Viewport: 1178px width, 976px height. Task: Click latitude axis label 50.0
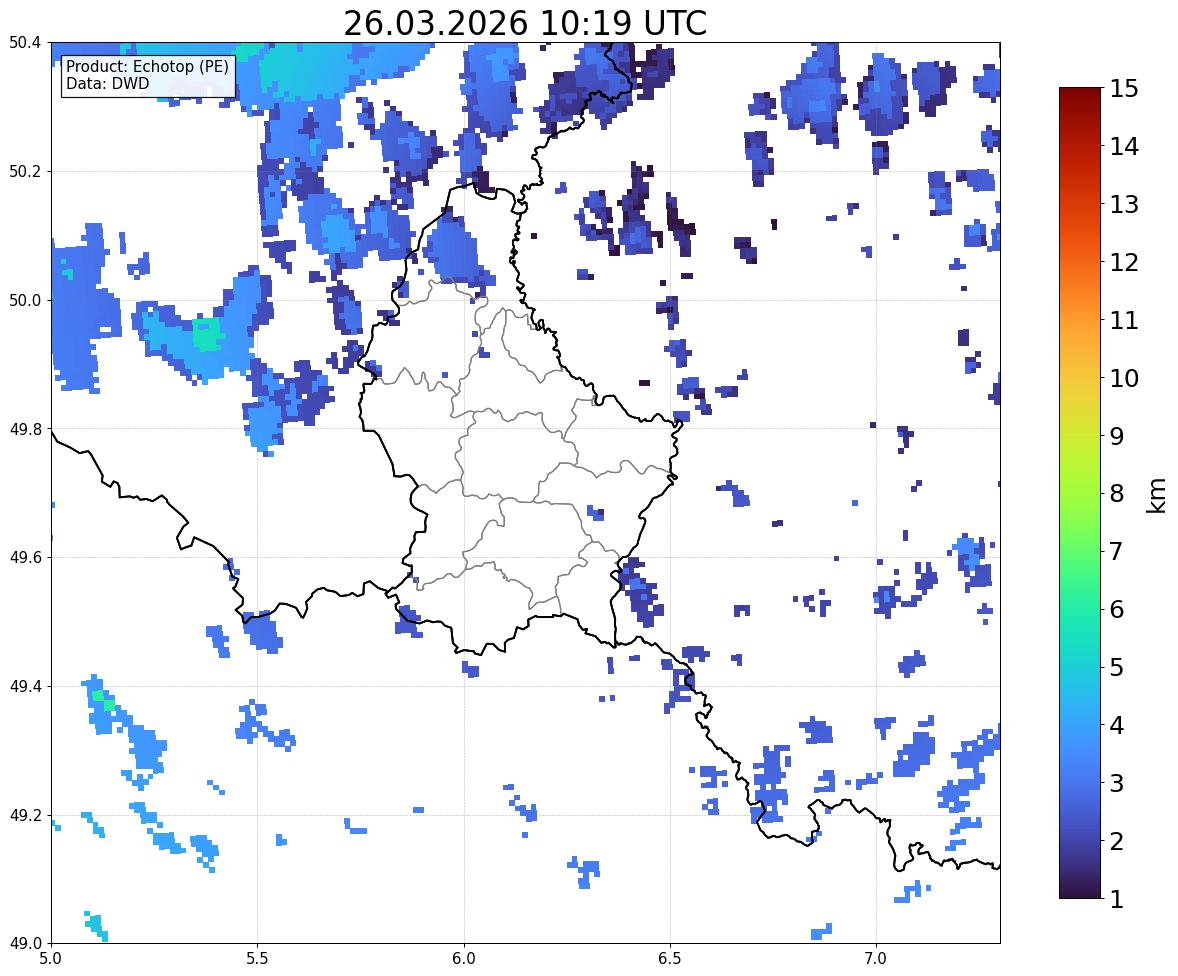click(25, 301)
